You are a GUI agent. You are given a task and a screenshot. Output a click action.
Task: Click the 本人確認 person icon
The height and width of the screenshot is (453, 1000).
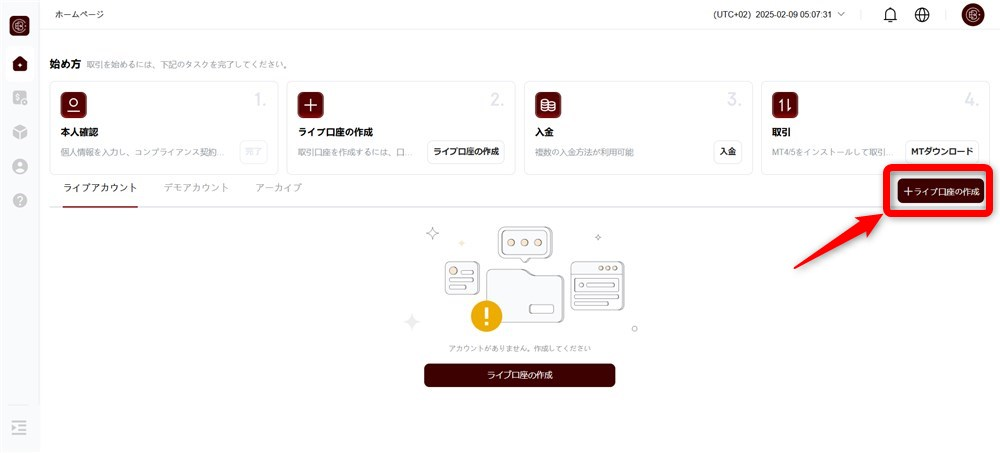pos(73,105)
